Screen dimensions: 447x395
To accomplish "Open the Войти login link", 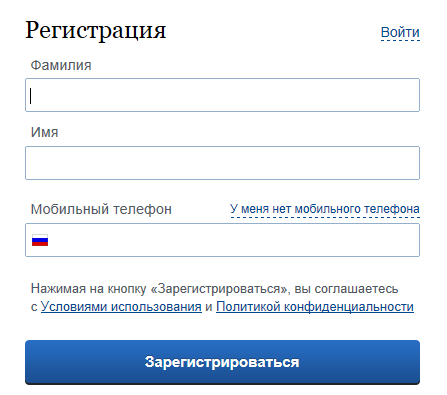I will [x=400, y=32].
